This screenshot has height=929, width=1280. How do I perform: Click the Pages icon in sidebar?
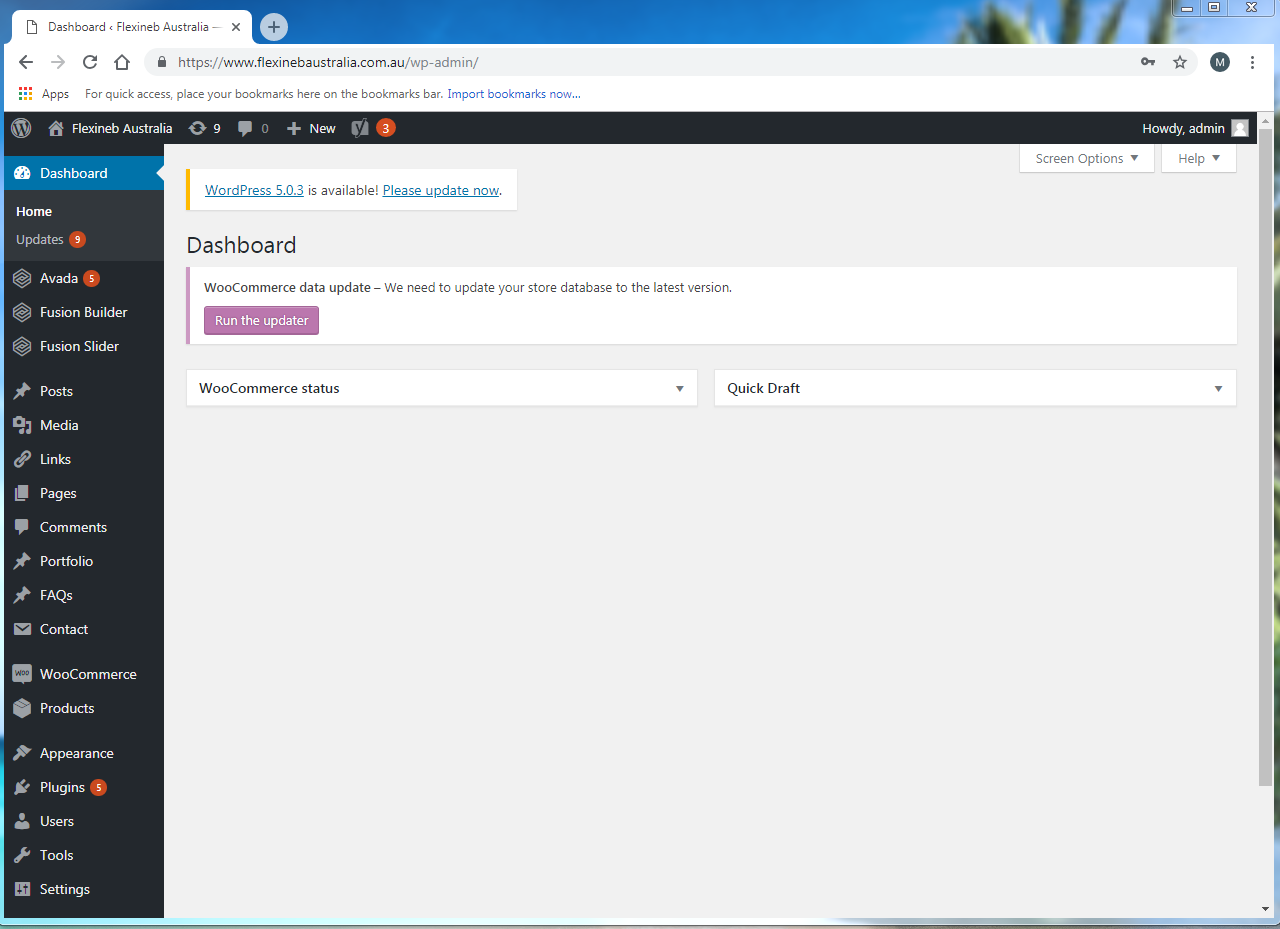pyautogui.click(x=22, y=493)
